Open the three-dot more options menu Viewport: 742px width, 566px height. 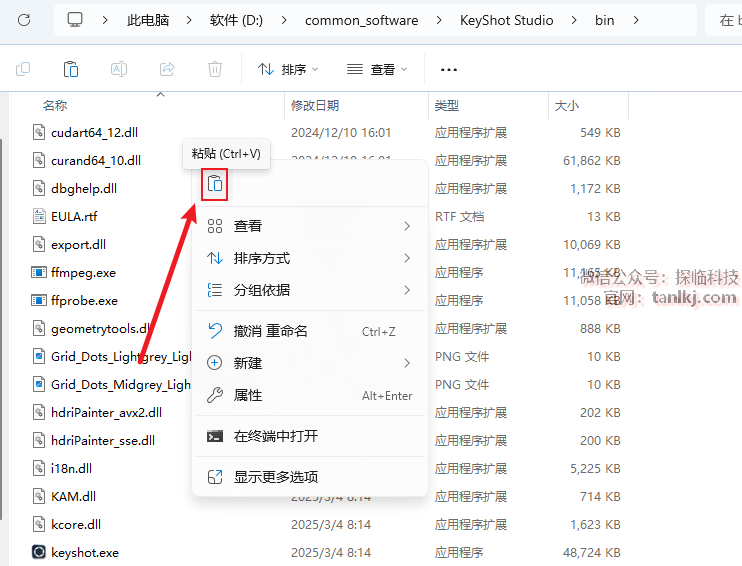pyautogui.click(x=449, y=69)
